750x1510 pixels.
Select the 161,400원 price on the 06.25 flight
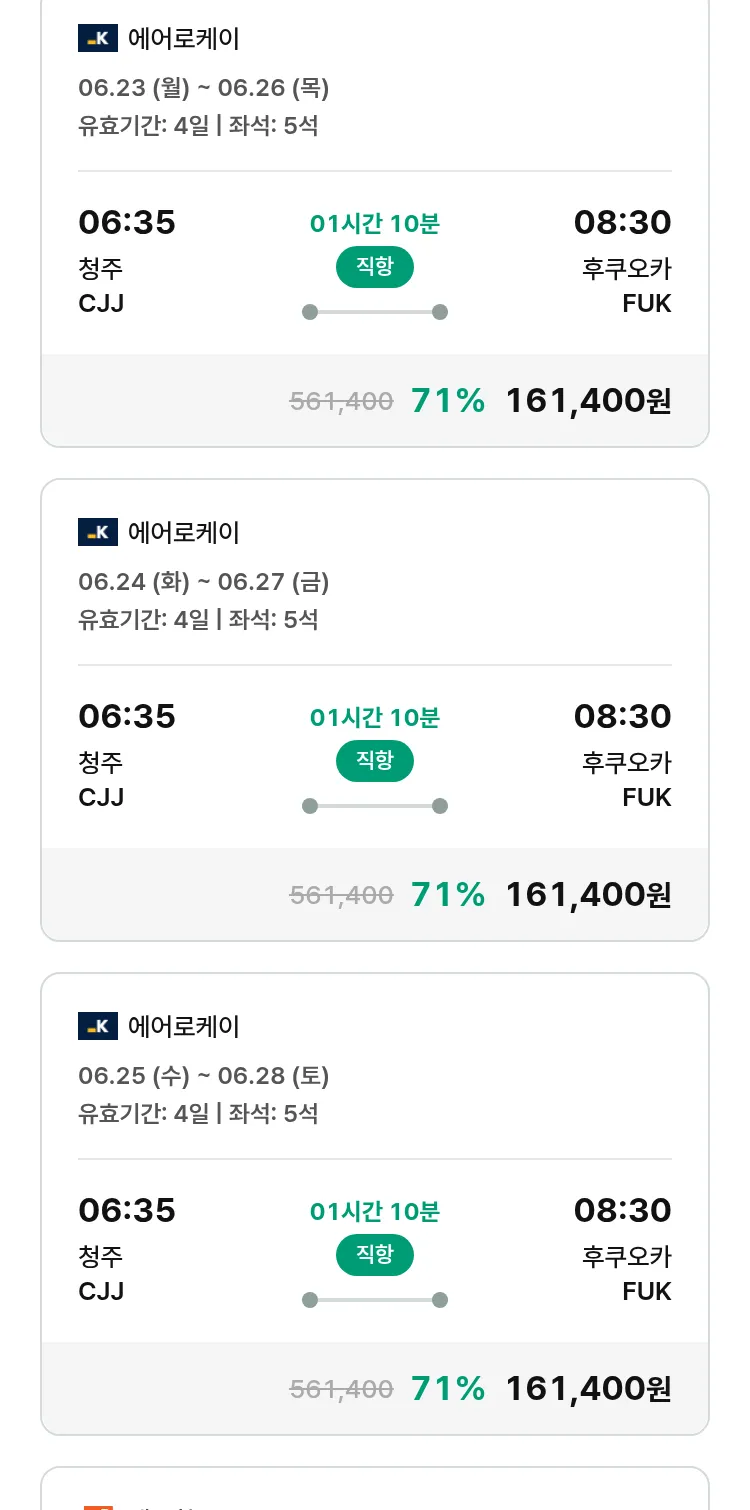(x=588, y=1389)
